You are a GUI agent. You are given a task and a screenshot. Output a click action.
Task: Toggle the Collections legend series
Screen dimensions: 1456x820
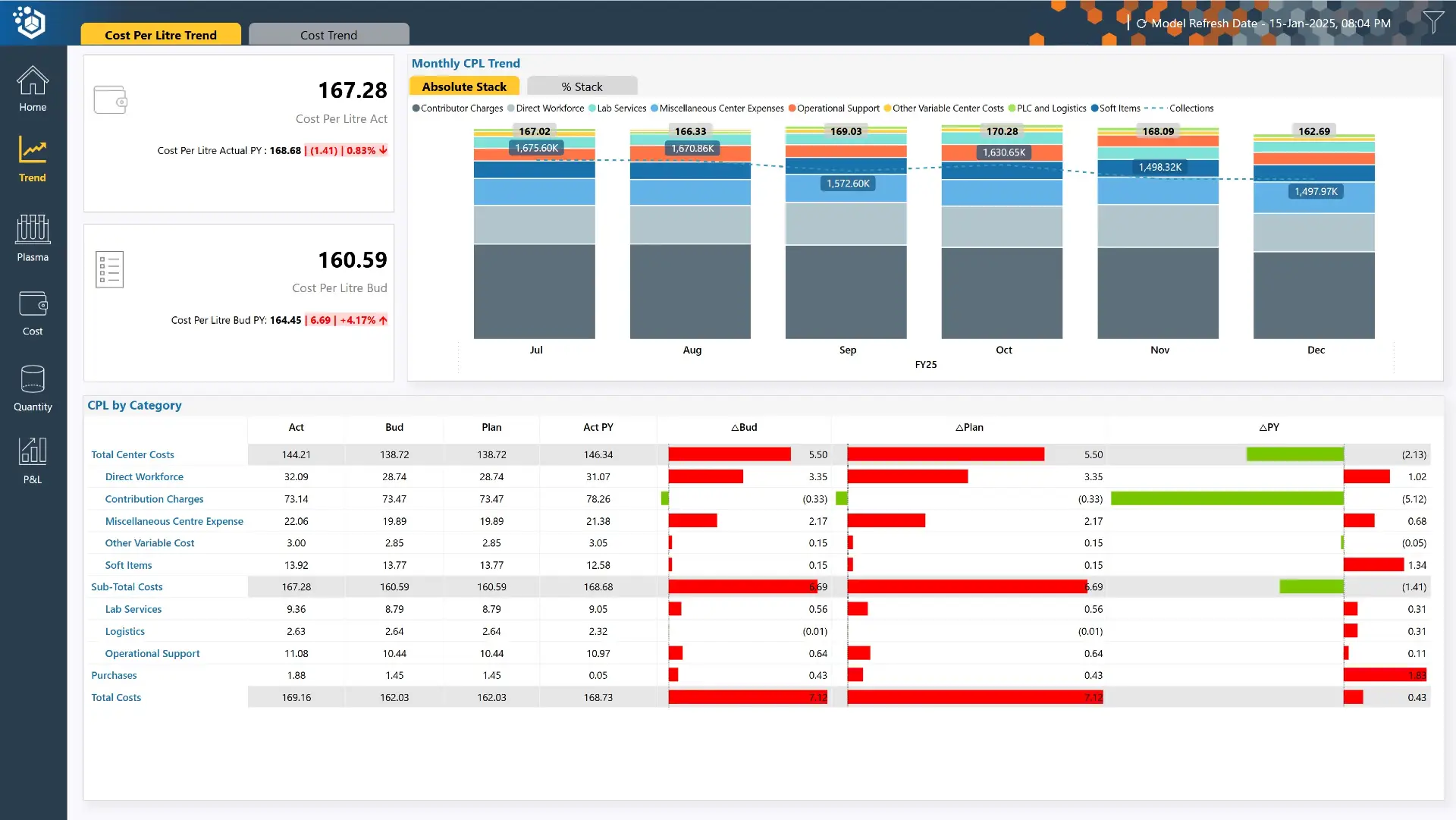click(1191, 108)
